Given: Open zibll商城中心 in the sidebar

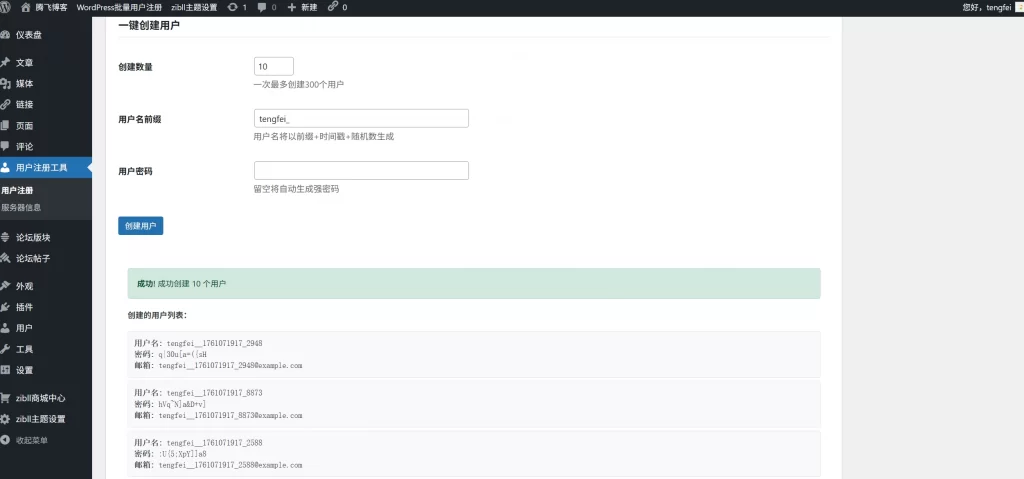Looking at the screenshot, I should point(40,397).
